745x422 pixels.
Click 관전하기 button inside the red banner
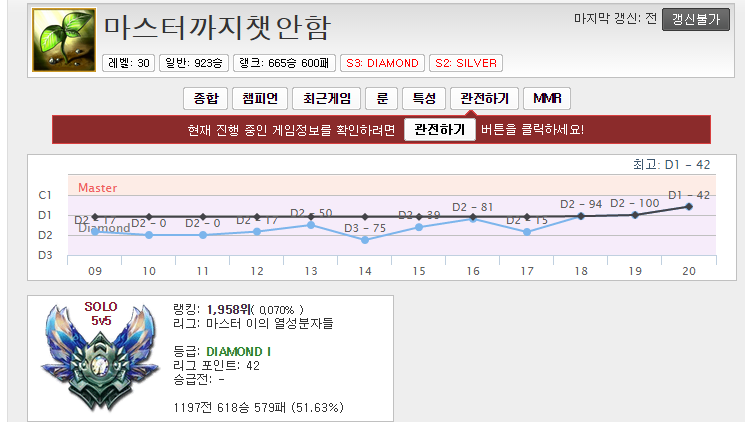tap(439, 130)
